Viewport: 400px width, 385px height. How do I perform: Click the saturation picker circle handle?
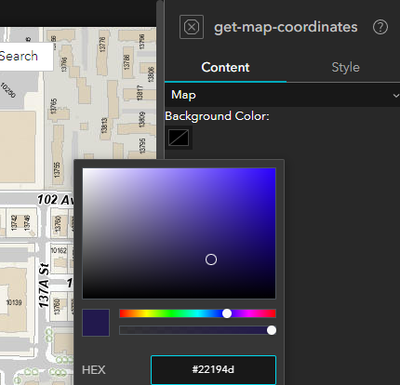[211, 259]
